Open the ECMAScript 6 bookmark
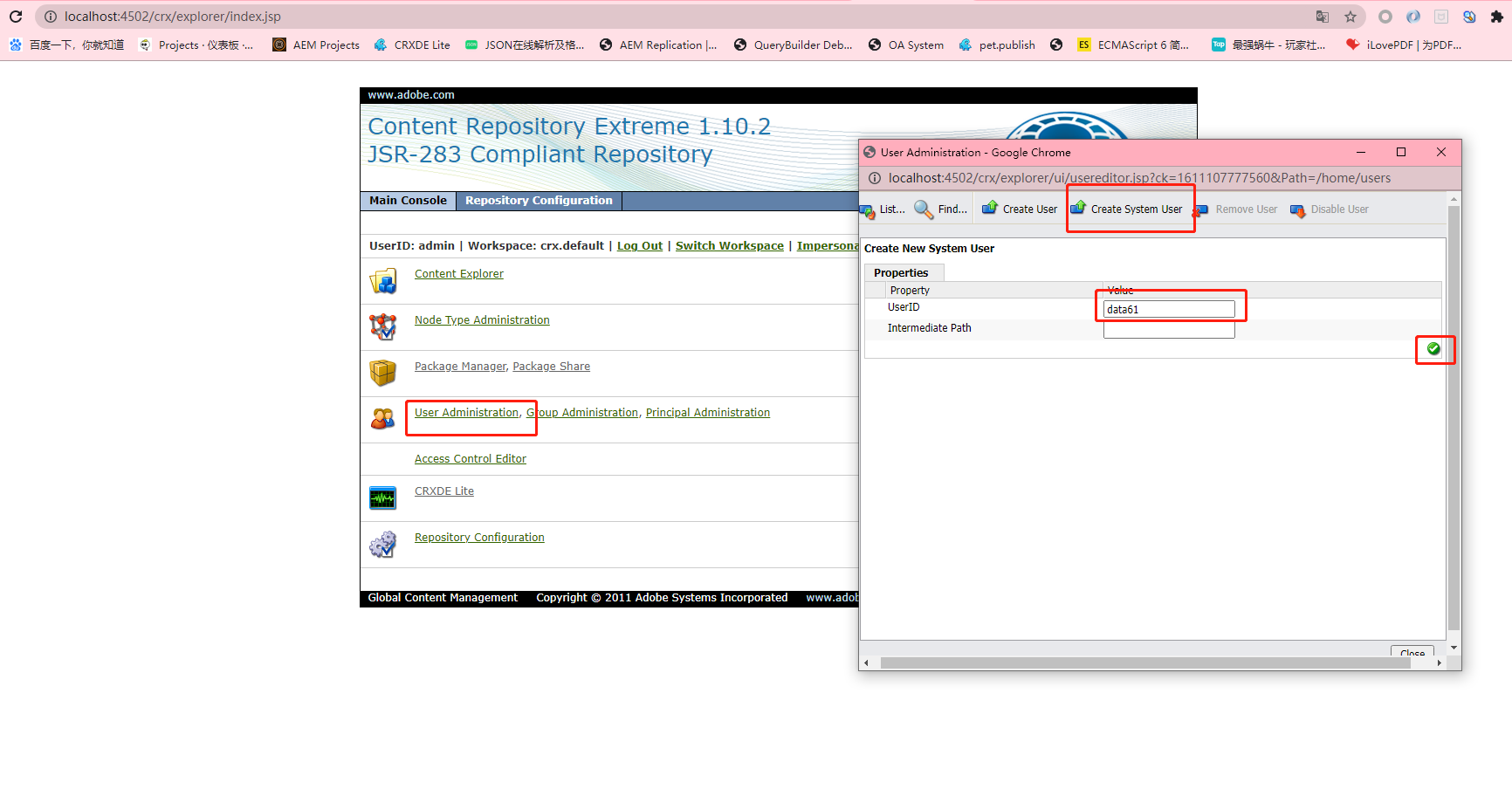 (x=1133, y=45)
